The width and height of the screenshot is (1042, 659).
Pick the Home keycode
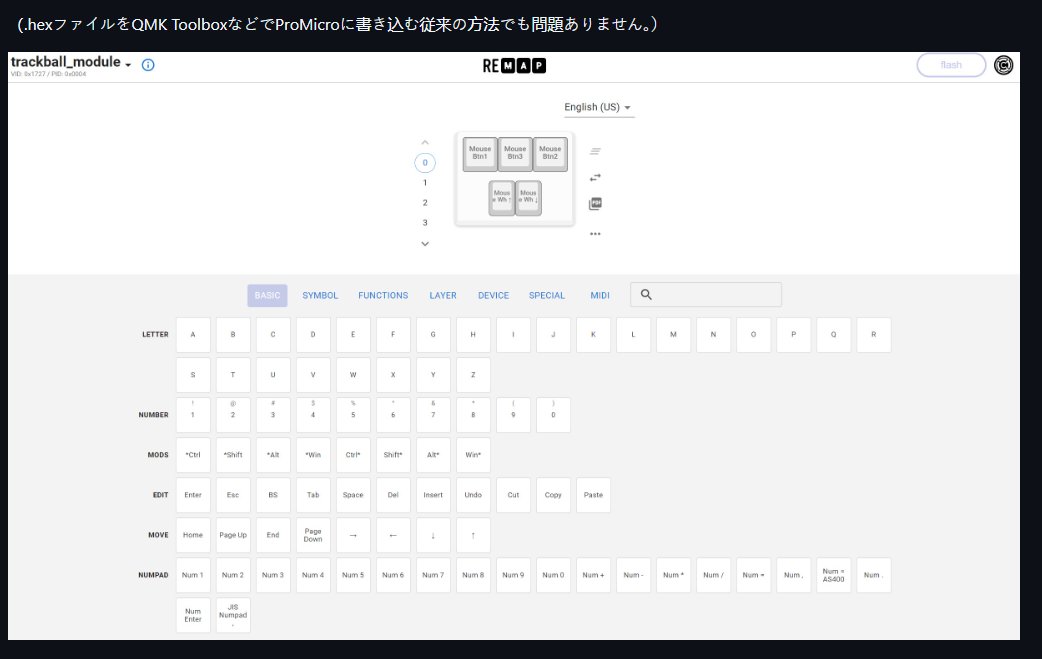(x=193, y=535)
